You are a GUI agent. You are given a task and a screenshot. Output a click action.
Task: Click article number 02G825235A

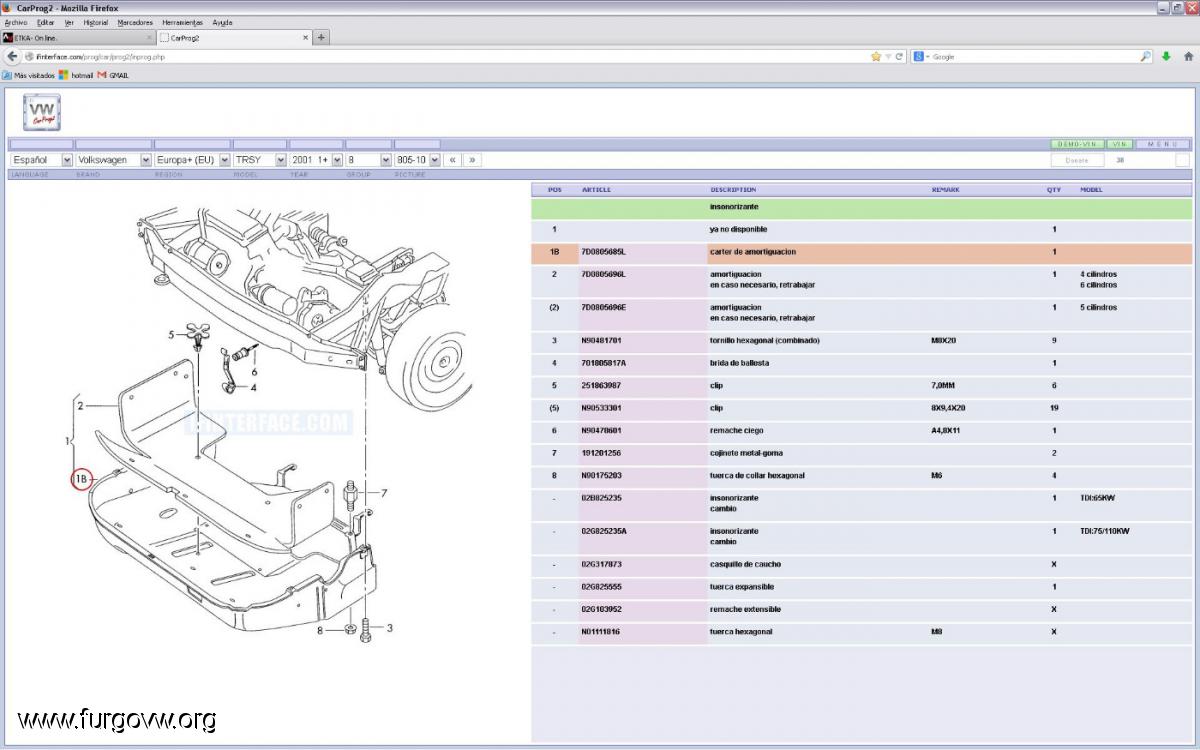(603, 531)
